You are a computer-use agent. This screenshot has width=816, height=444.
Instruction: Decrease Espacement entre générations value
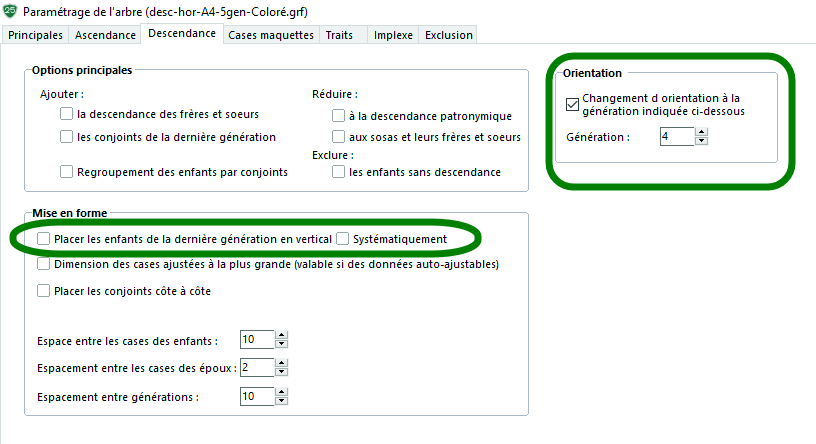[282, 401]
